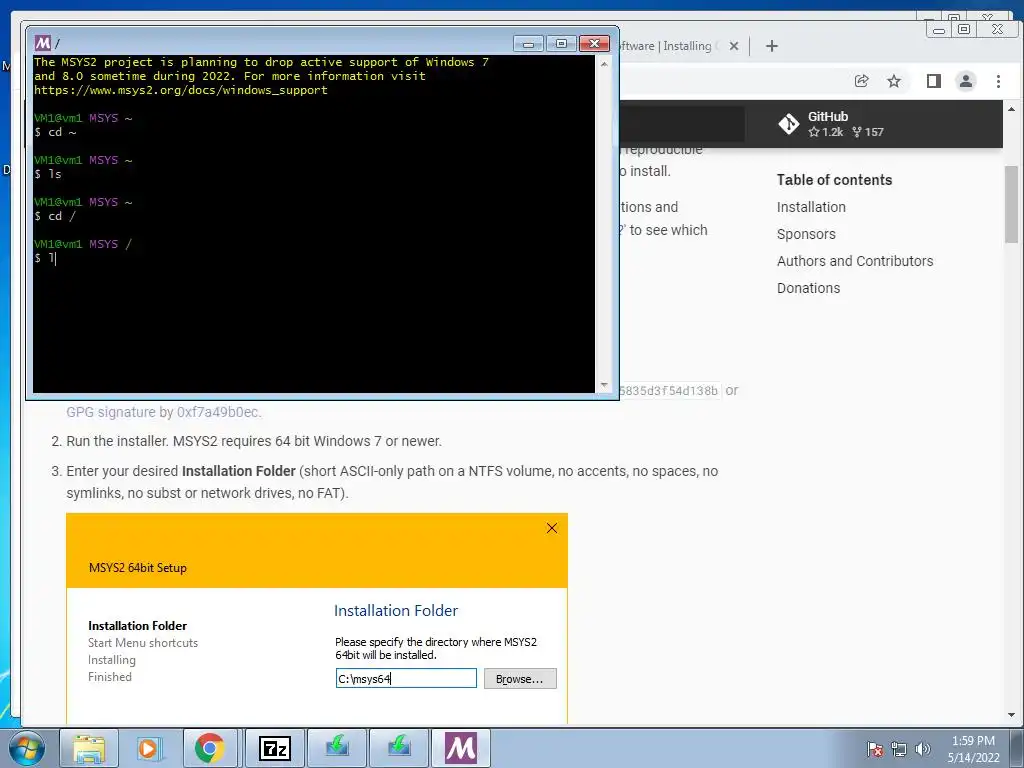Open 7-Zip from the taskbar
The image size is (1024, 768).
point(274,748)
